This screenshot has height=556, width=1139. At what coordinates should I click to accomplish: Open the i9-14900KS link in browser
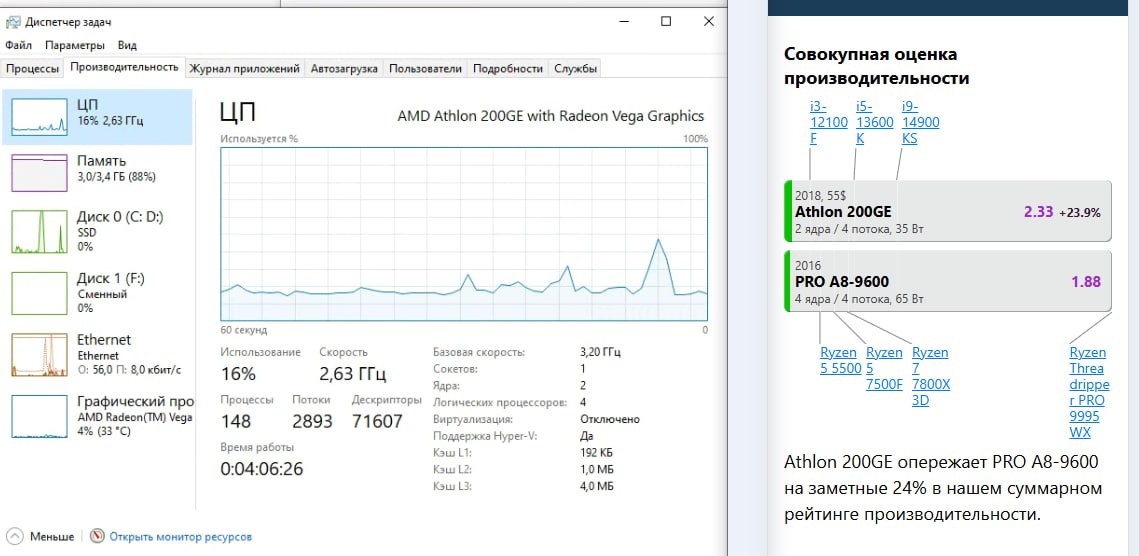pyautogui.click(x=920, y=122)
